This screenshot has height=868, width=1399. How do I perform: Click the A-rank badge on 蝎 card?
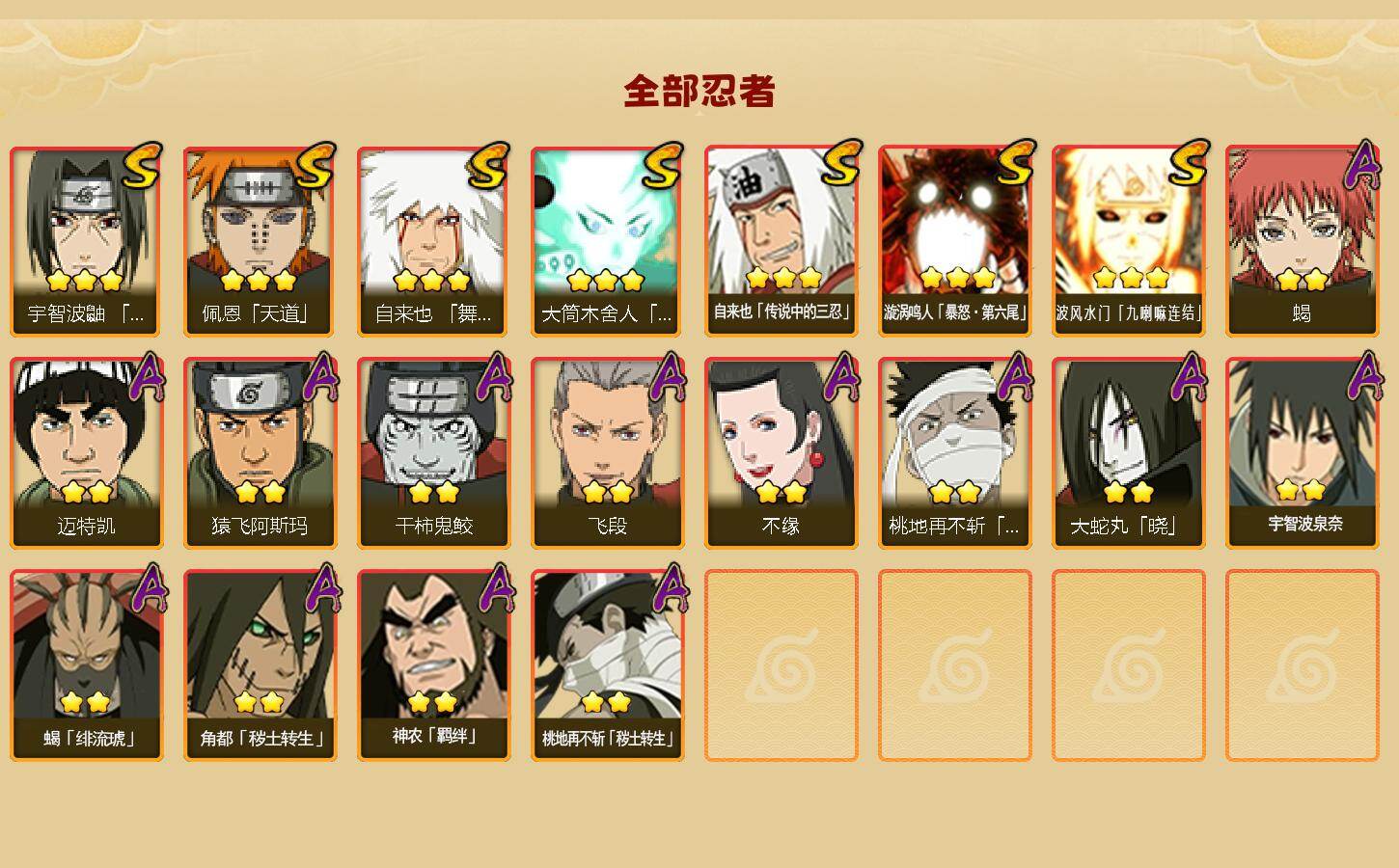point(1362,164)
